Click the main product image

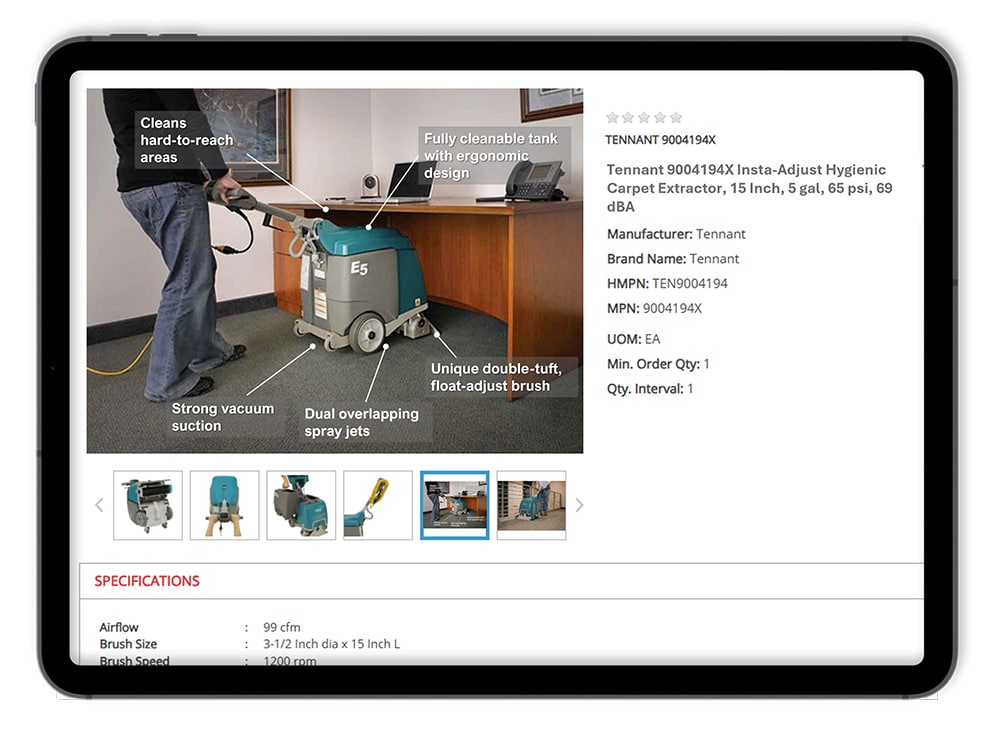[335, 271]
